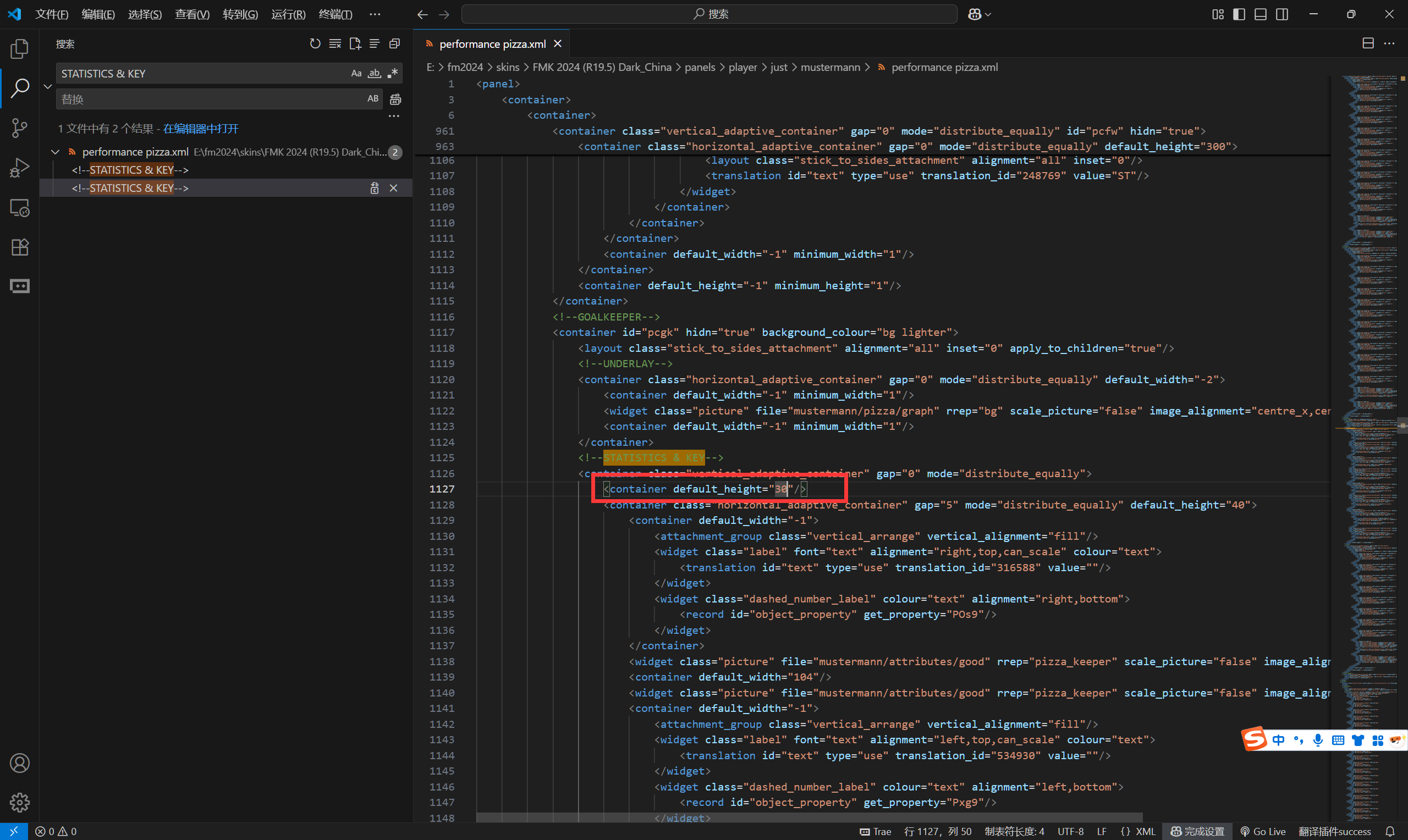This screenshot has height=840, width=1408.
Task: Collapse performance pizza.xml search result group
Action: coord(55,152)
